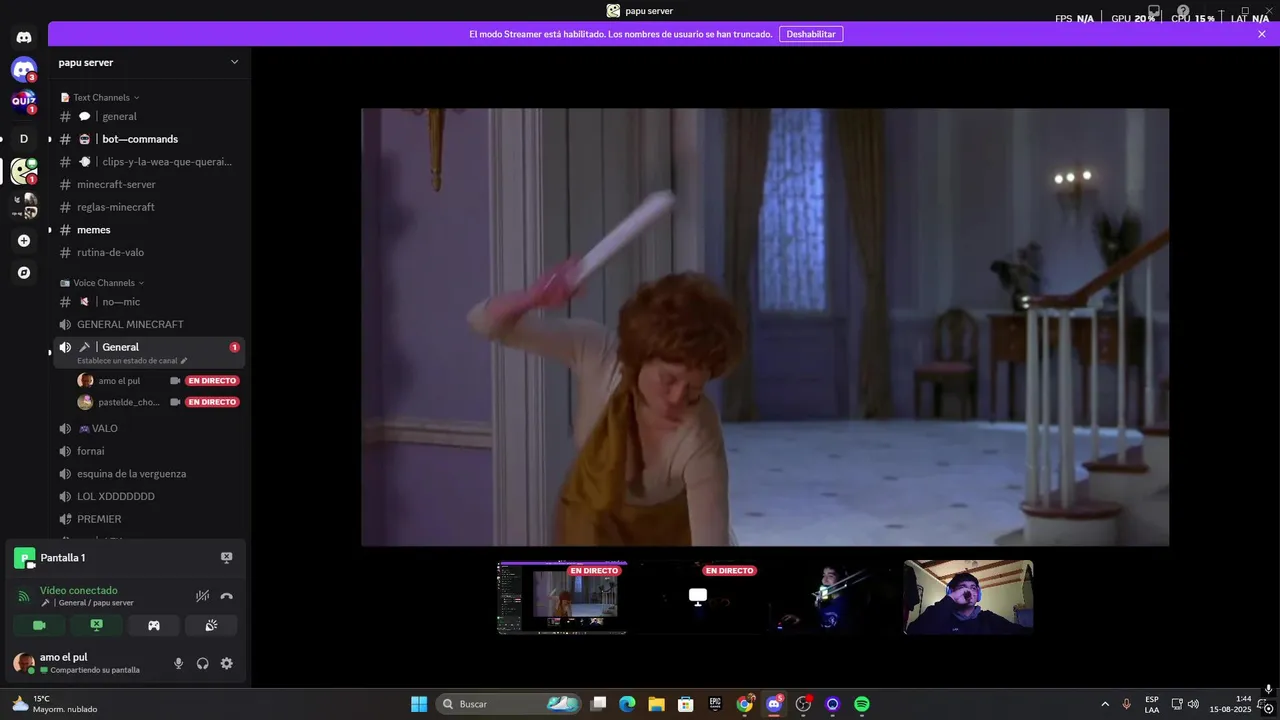Join esquina de la verguenza channel
The width and height of the screenshot is (1280, 720).
[x=149, y=474]
